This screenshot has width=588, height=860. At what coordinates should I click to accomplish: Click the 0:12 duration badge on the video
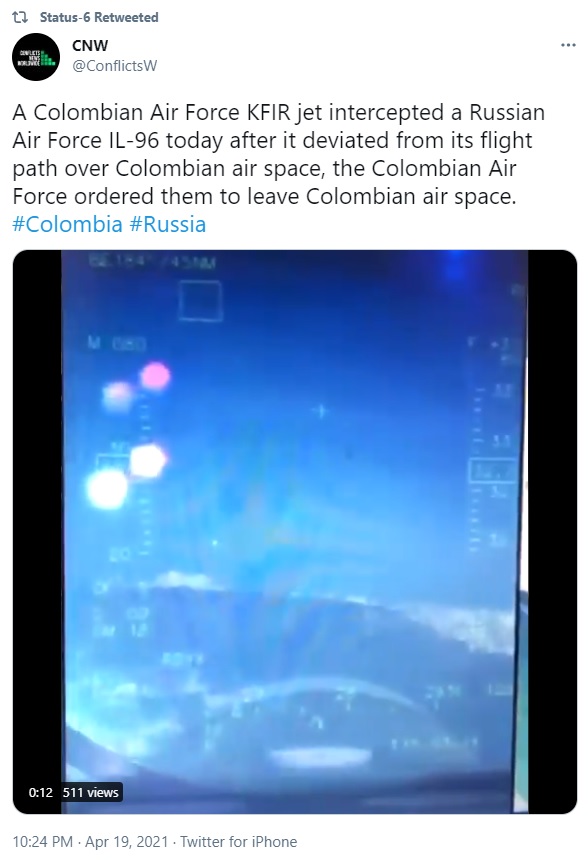(x=41, y=792)
